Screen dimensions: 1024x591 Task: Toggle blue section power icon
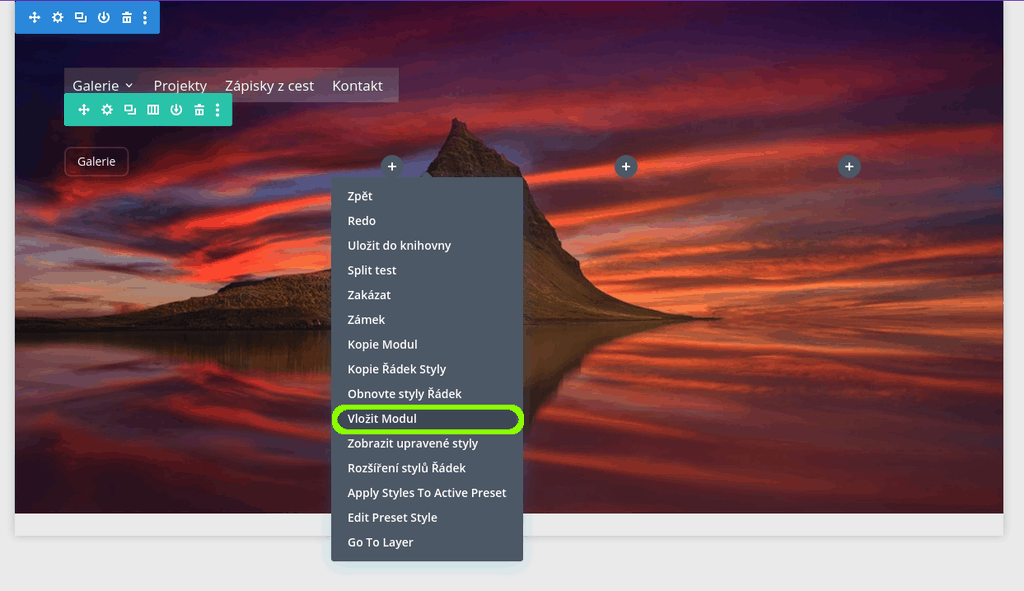[104, 18]
